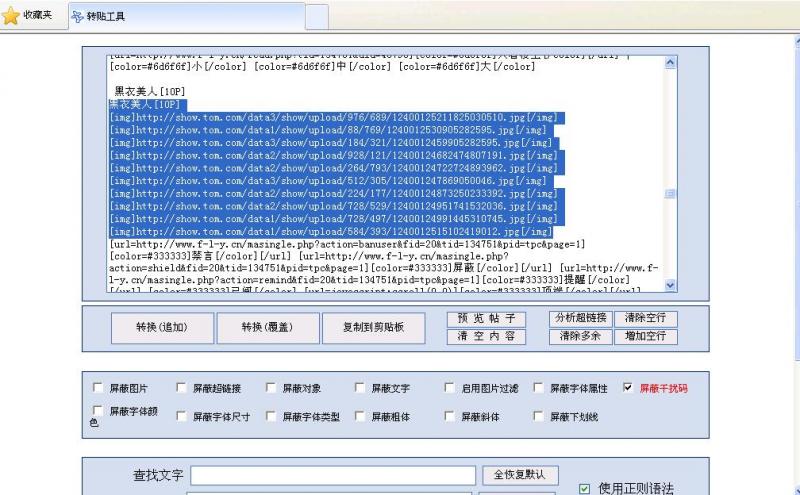800x495 pixels.
Task: Click the 收藏夹 favorites star icon
Action: [x=11, y=16]
